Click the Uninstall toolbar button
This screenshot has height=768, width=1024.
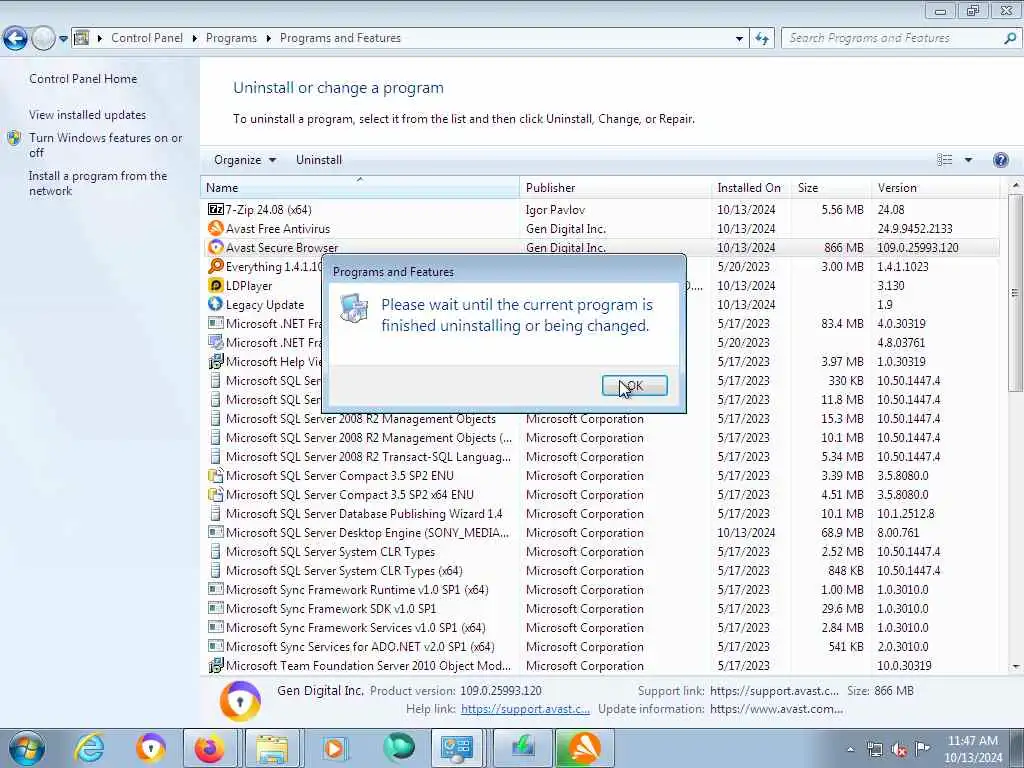tap(319, 160)
